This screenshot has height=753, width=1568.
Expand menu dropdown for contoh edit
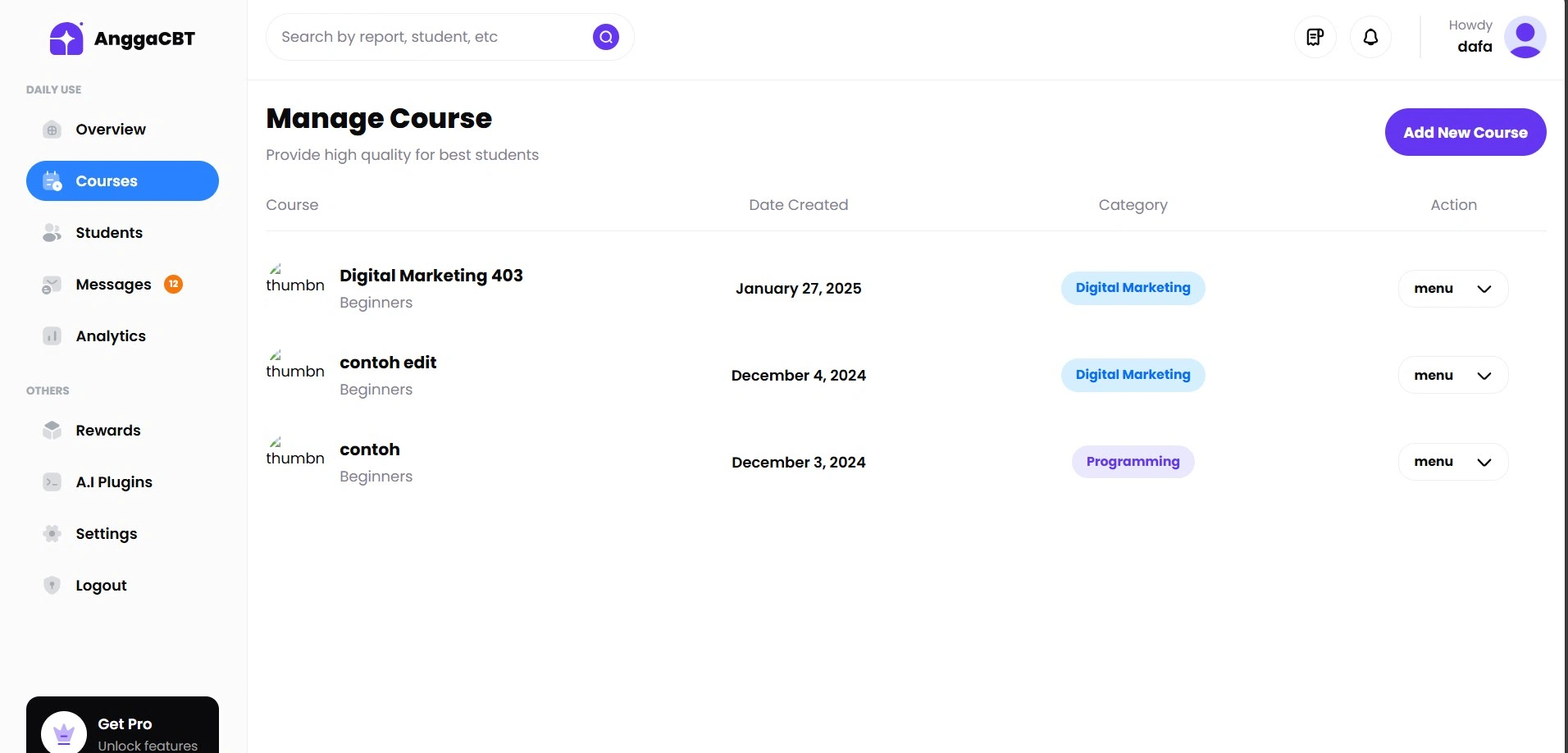1452,376
